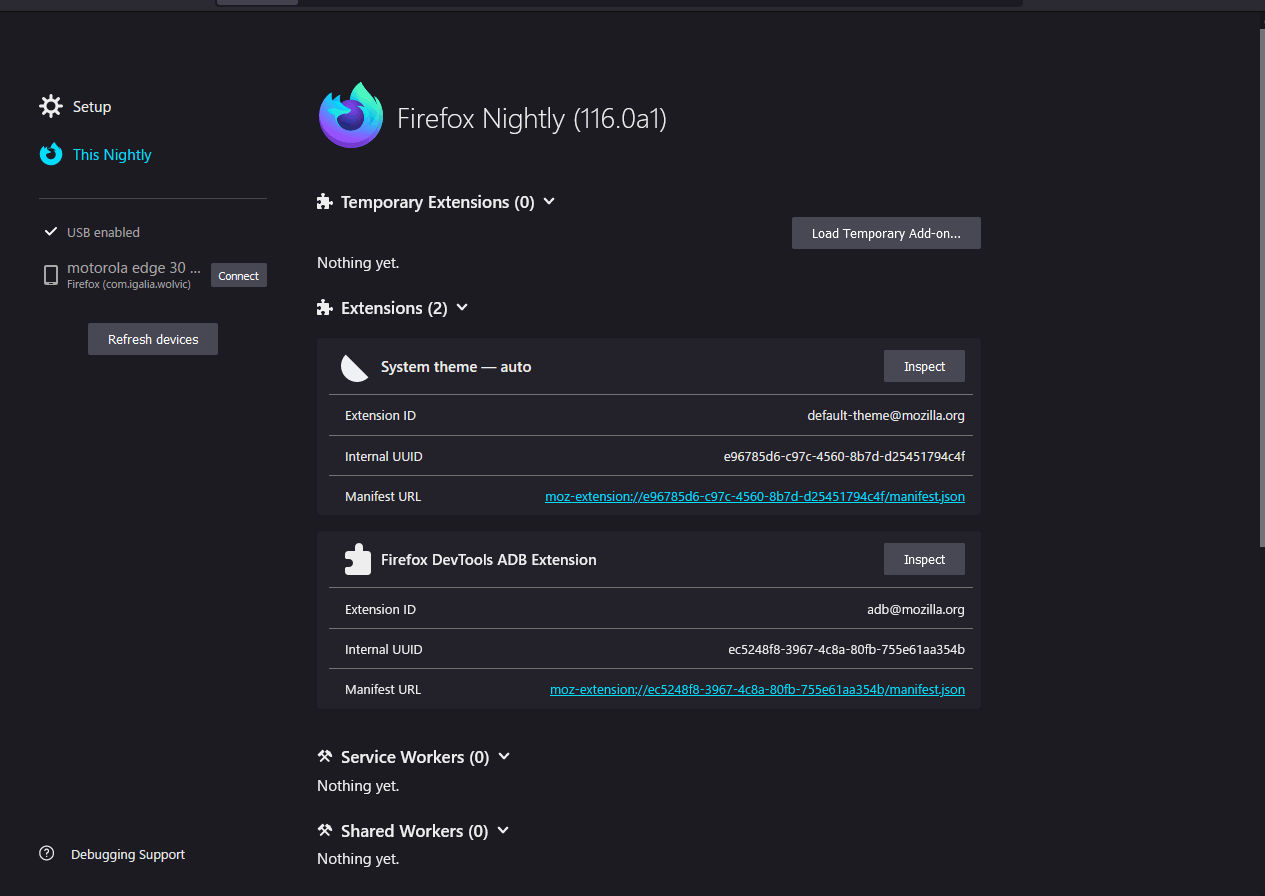Click the motorola edge phone device icon
The image size is (1265, 896).
tap(51, 275)
